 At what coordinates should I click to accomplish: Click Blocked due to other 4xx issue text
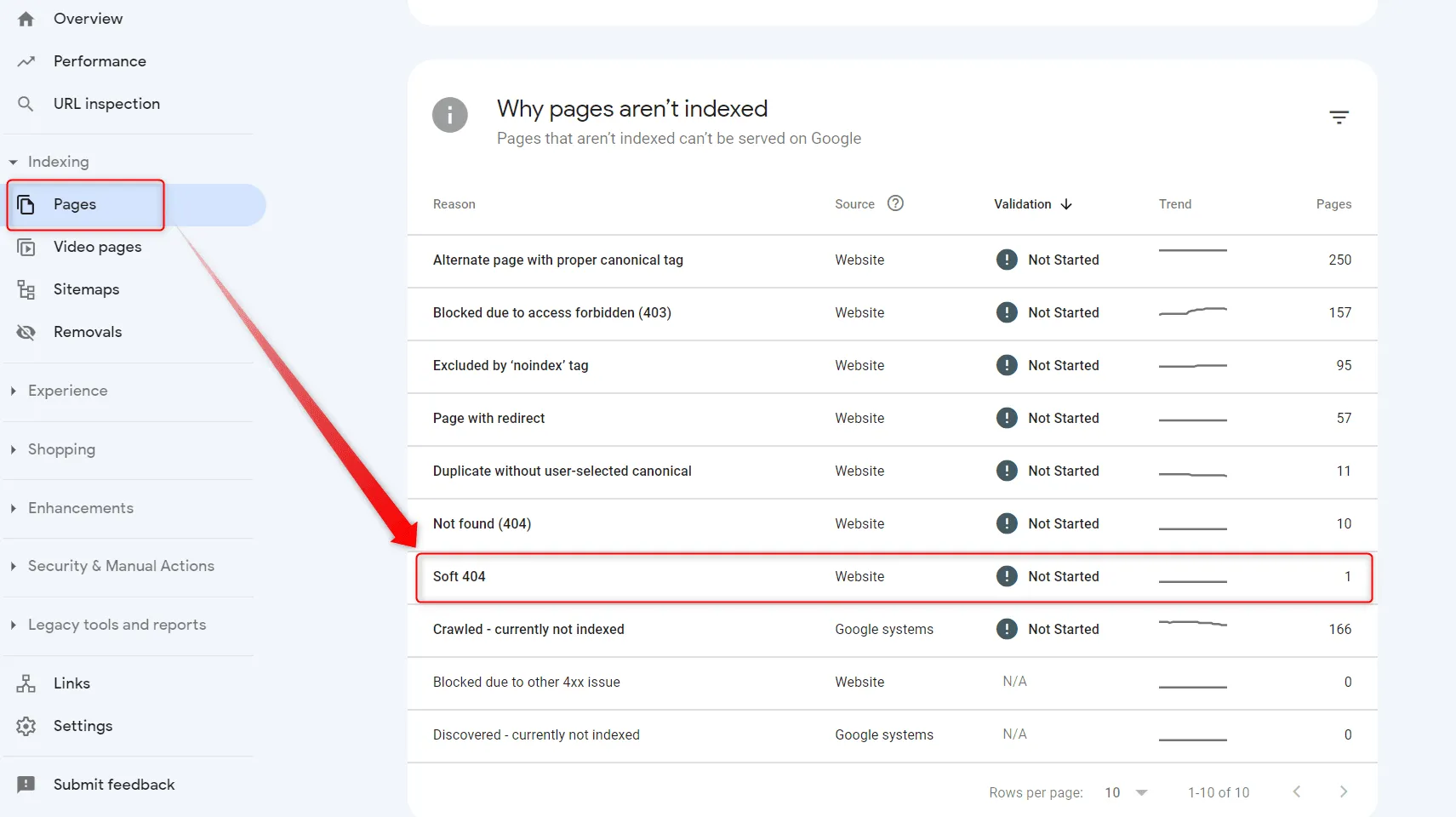[x=526, y=683]
